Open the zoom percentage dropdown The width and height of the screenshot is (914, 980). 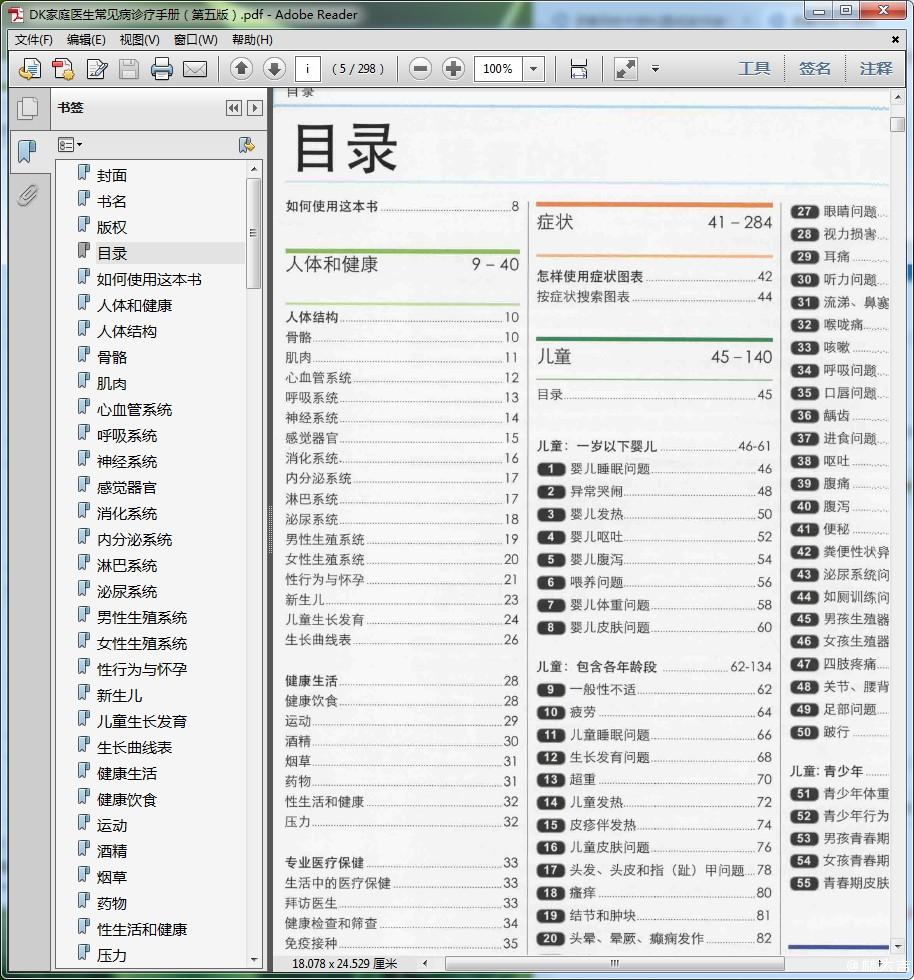(x=533, y=69)
